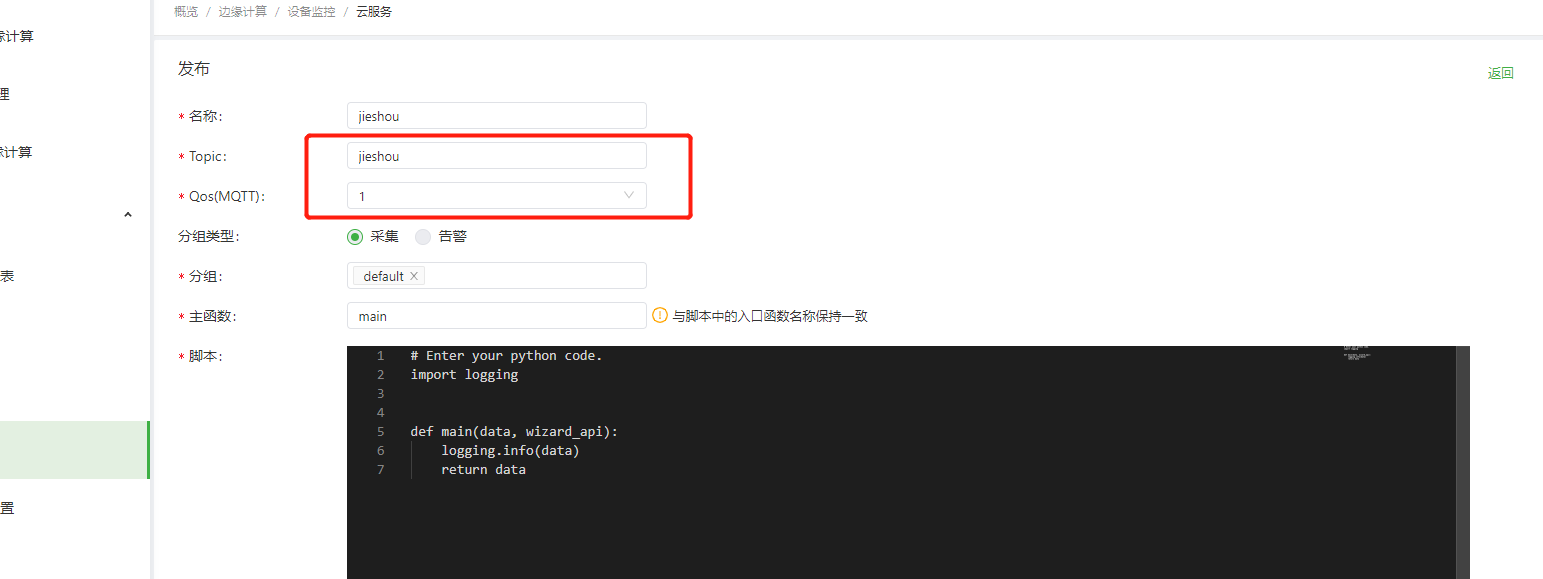Click into the Topic text field
Screen dimensions: 1543x579
point(496,156)
